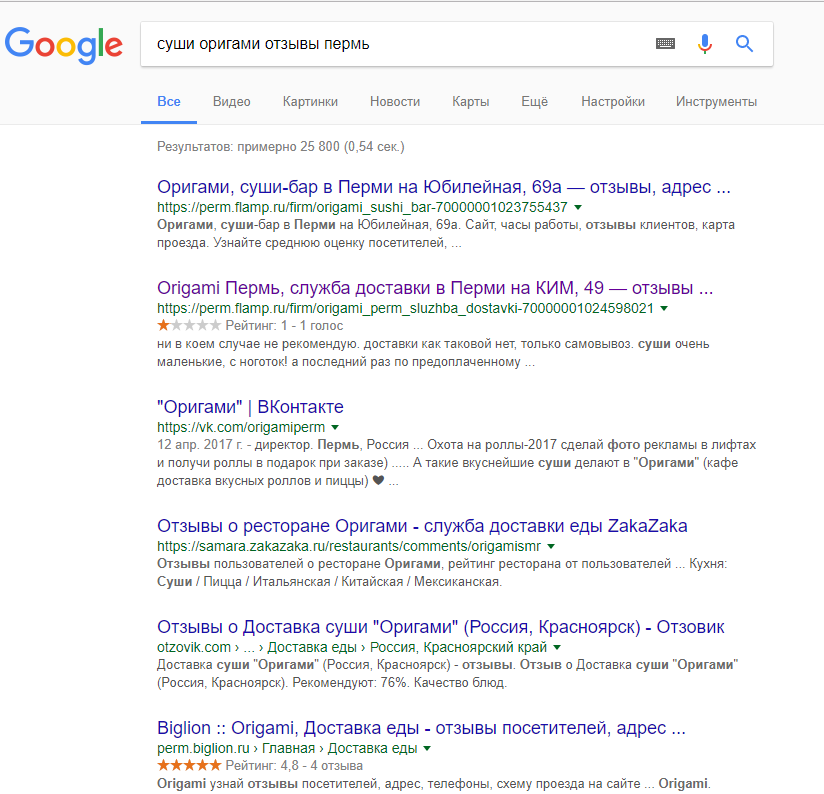Image resolution: width=824 pixels, height=794 pixels.
Task: Open the Biglion Origami Доставка еды result
Action: [421, 728]
